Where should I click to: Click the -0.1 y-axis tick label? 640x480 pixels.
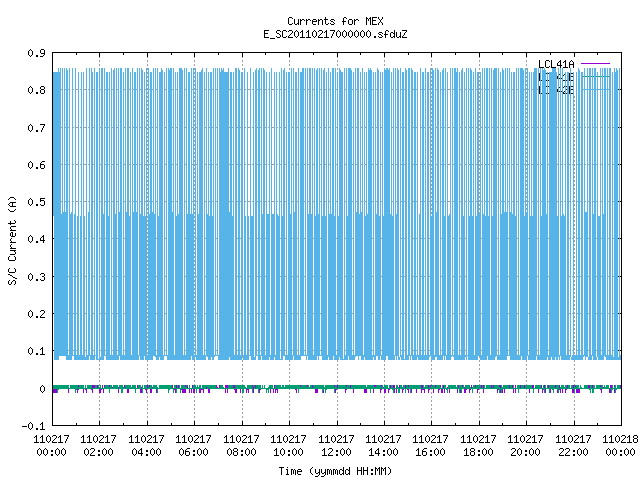[x=33, y=426]
